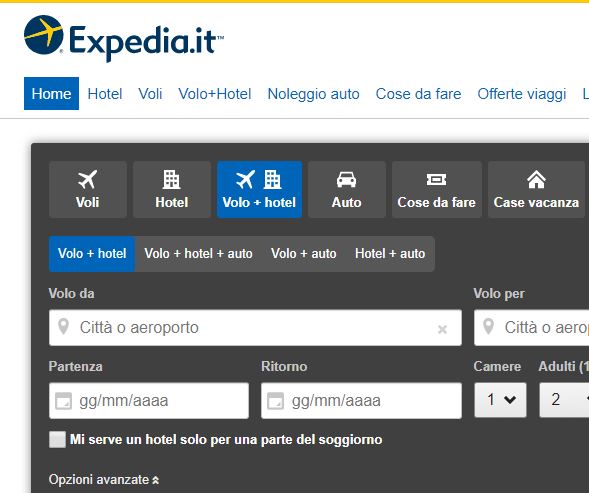This screenshot has height=493, width=589.
Task: Select the Hotel building icon tab
Action: point(172,189)
